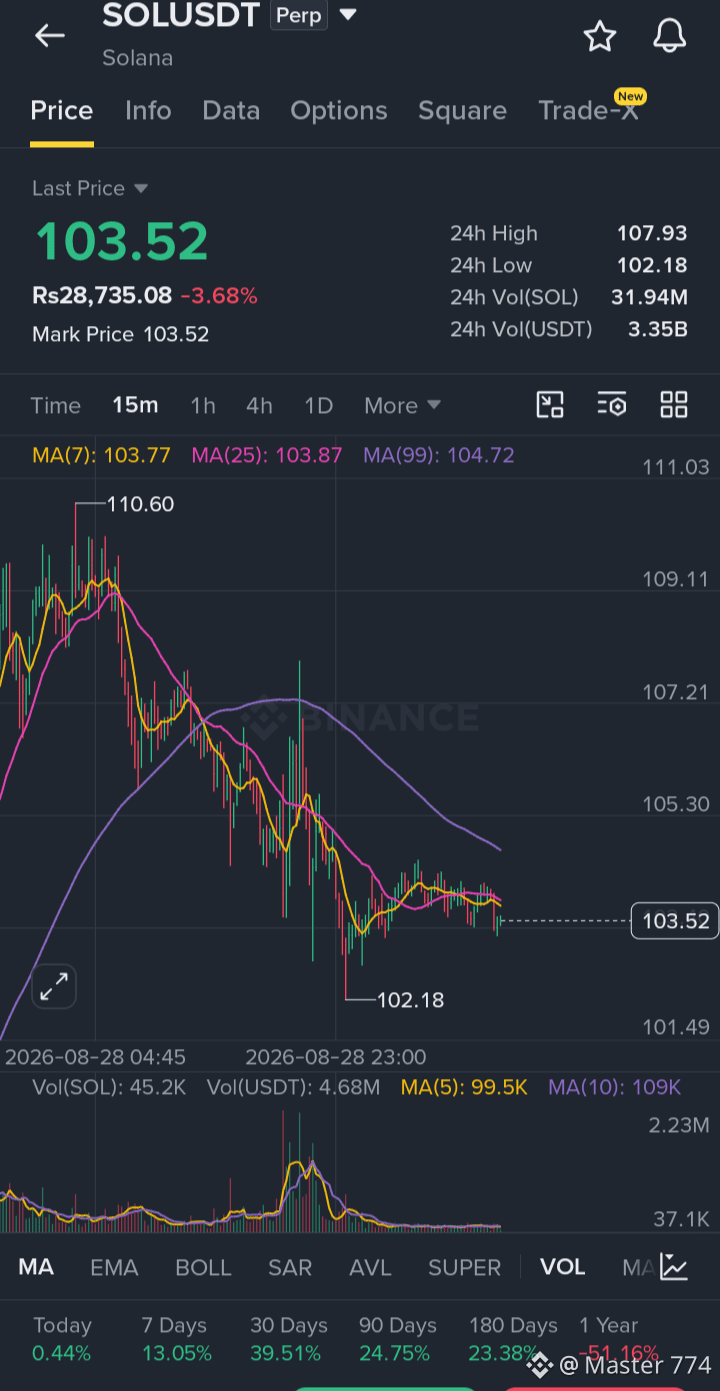Image resolution: width=720 pixels, height=1391 pixels.
Task: Enable the BOLL indicator
Action: click(x=203, y=1267)
